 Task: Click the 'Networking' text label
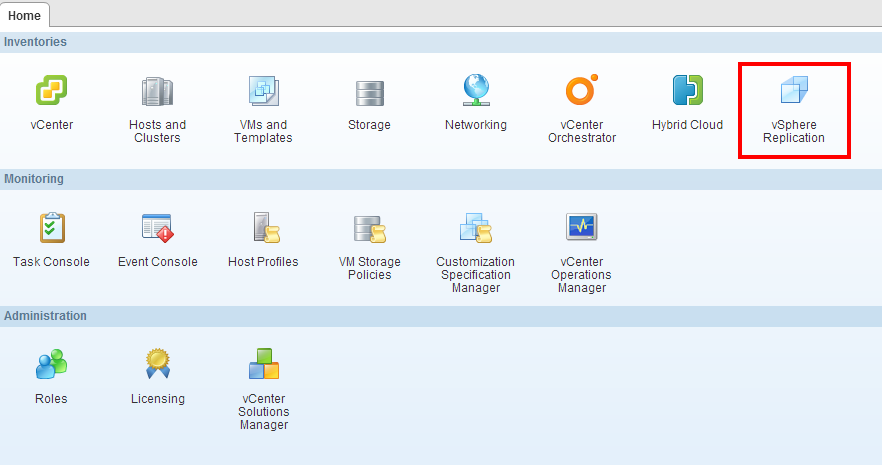pyautogui.click(x=476, y=125)
